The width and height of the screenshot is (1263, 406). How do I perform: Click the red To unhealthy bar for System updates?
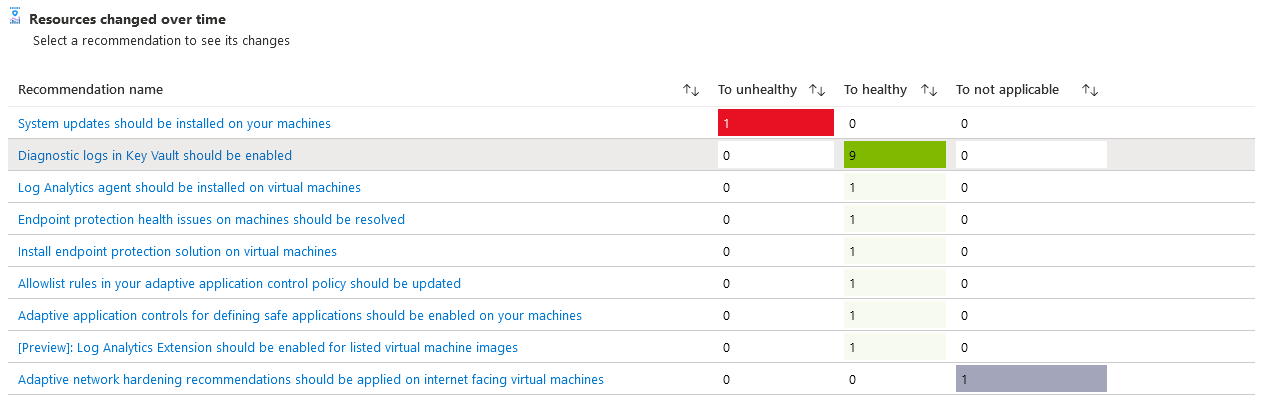pyautogui.click(x=776, y=124)
